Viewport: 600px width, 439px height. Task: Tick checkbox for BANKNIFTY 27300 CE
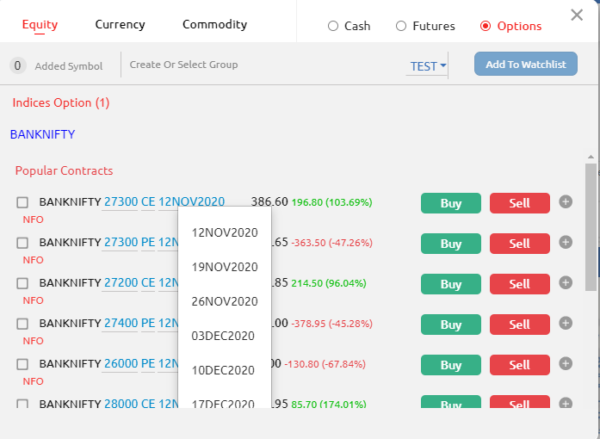pyautogui.click(x=22, y=202)
